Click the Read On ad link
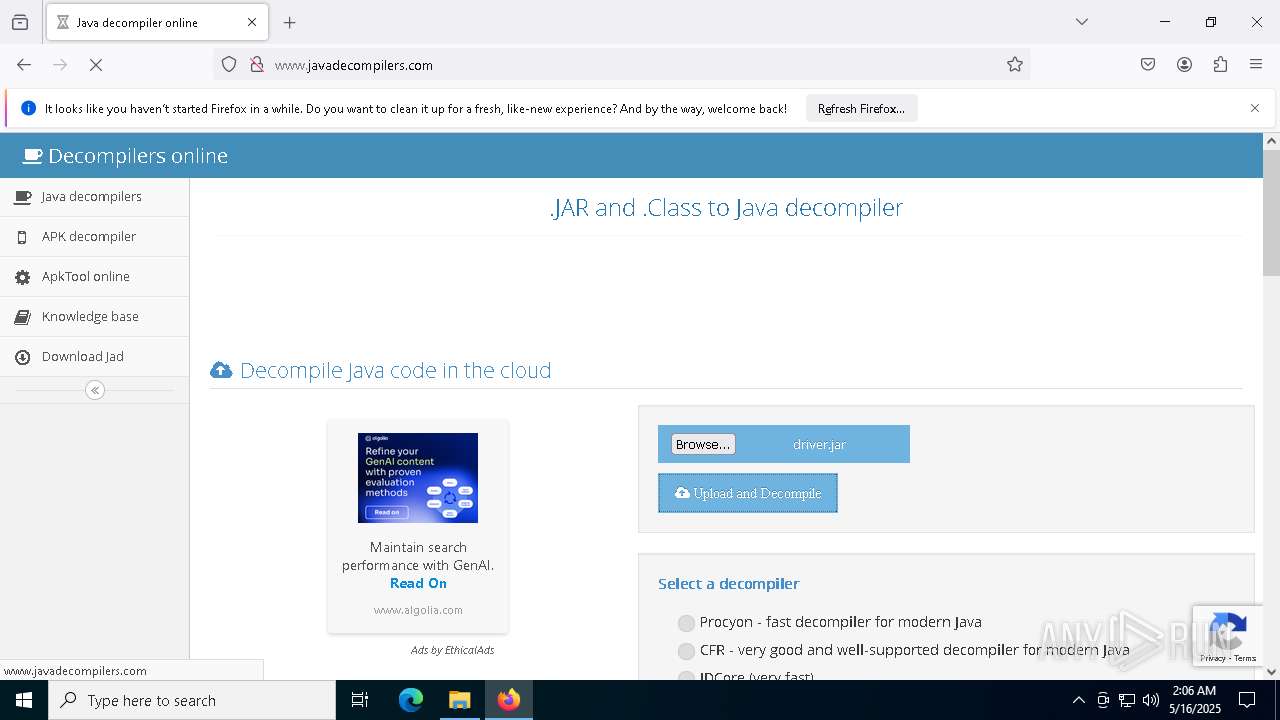1280x720 pixels. 418,583
